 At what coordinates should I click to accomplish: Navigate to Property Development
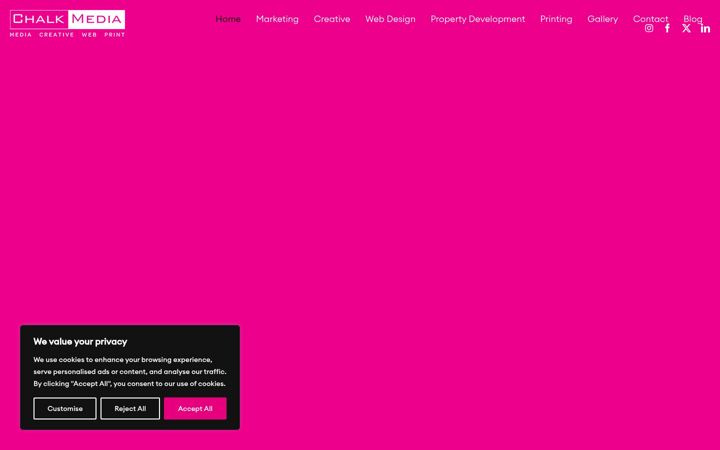478,19
